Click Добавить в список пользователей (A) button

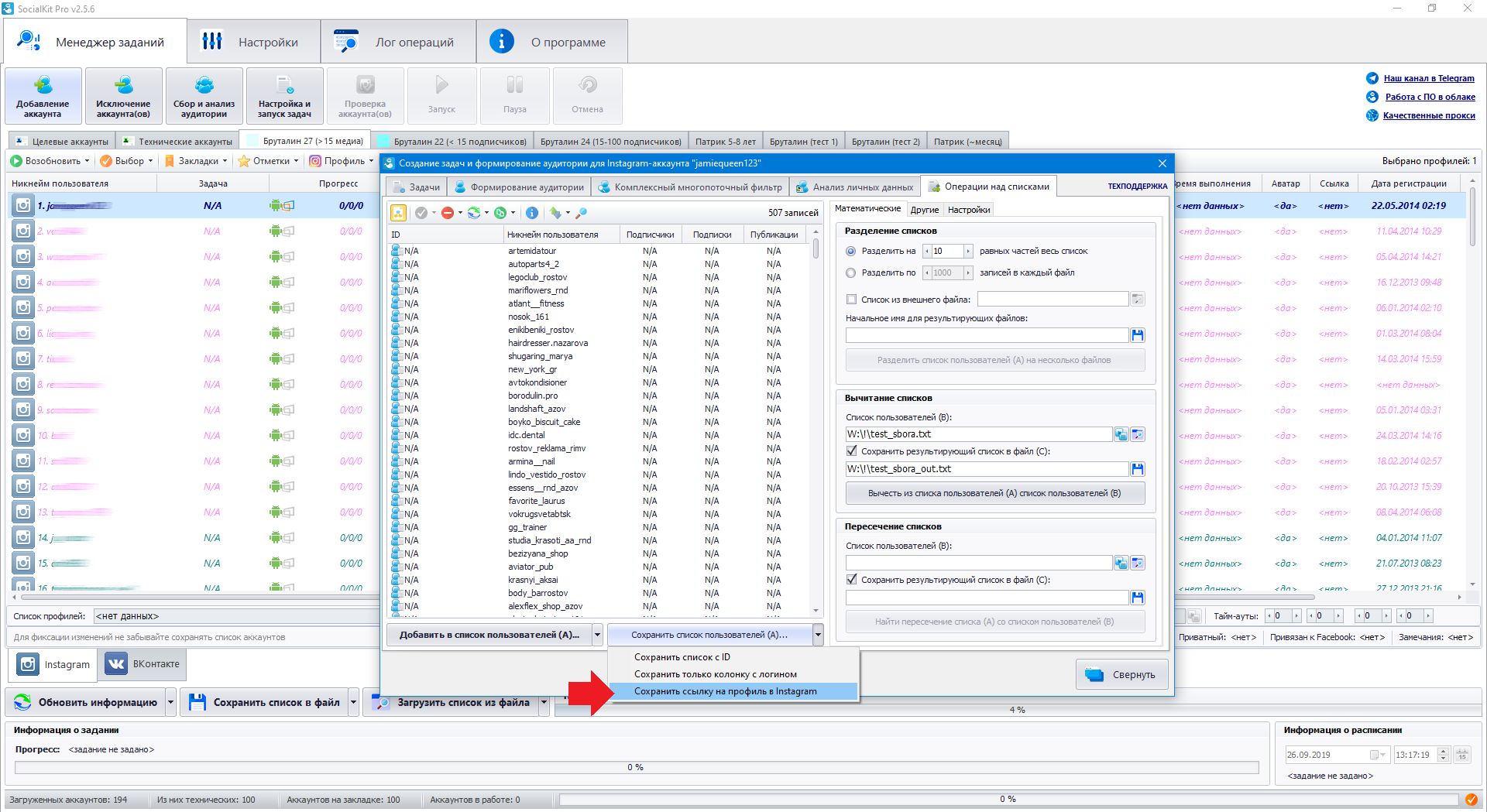[489, 635]
